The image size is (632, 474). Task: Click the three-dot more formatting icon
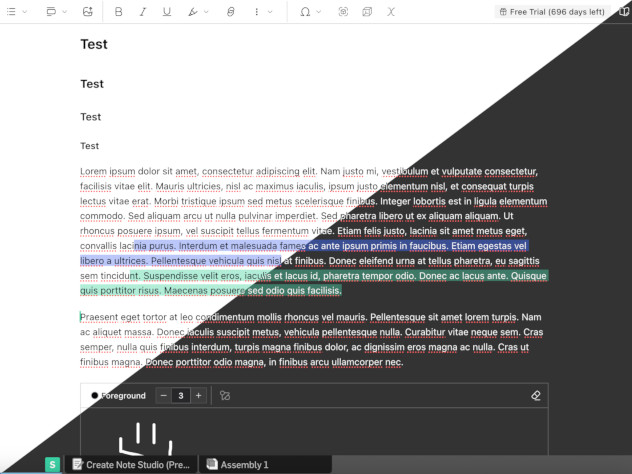point(256,12)
